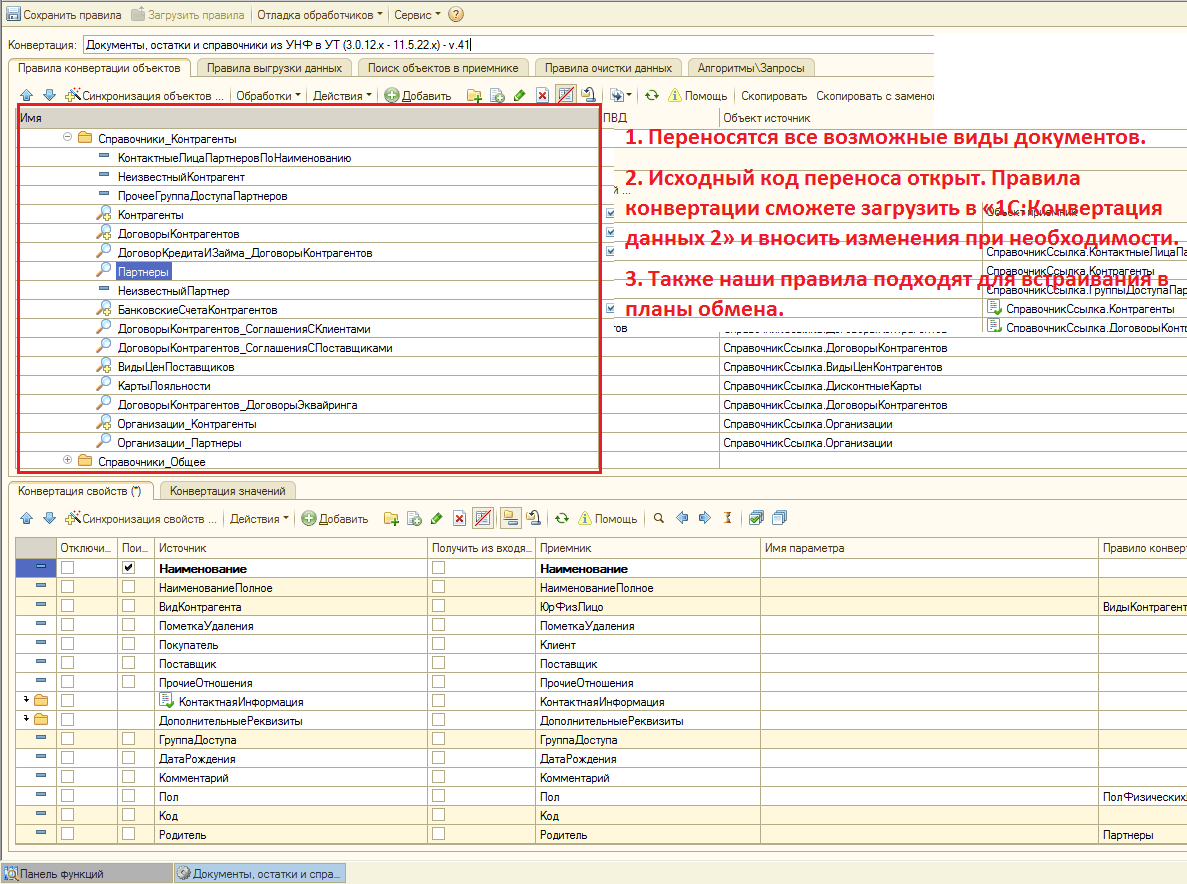
Task: Expand the ДополнительныеРеквизиты property group
Action: 26,717
